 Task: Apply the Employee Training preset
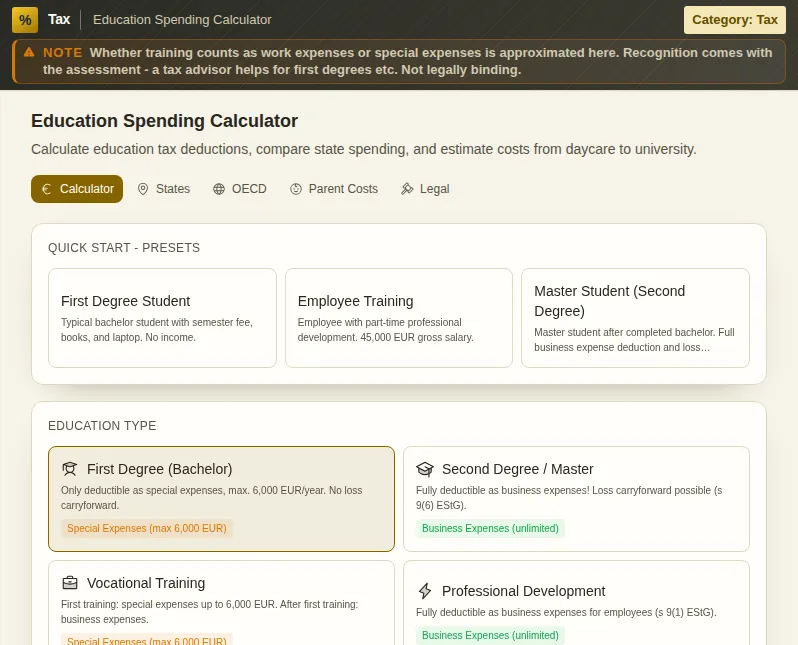click(x=399, y=318)
